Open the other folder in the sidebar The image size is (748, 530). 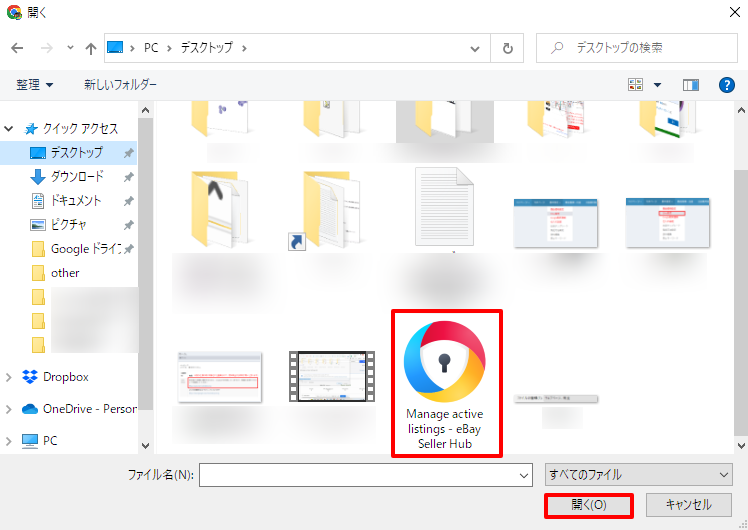[x=65, y=273]
